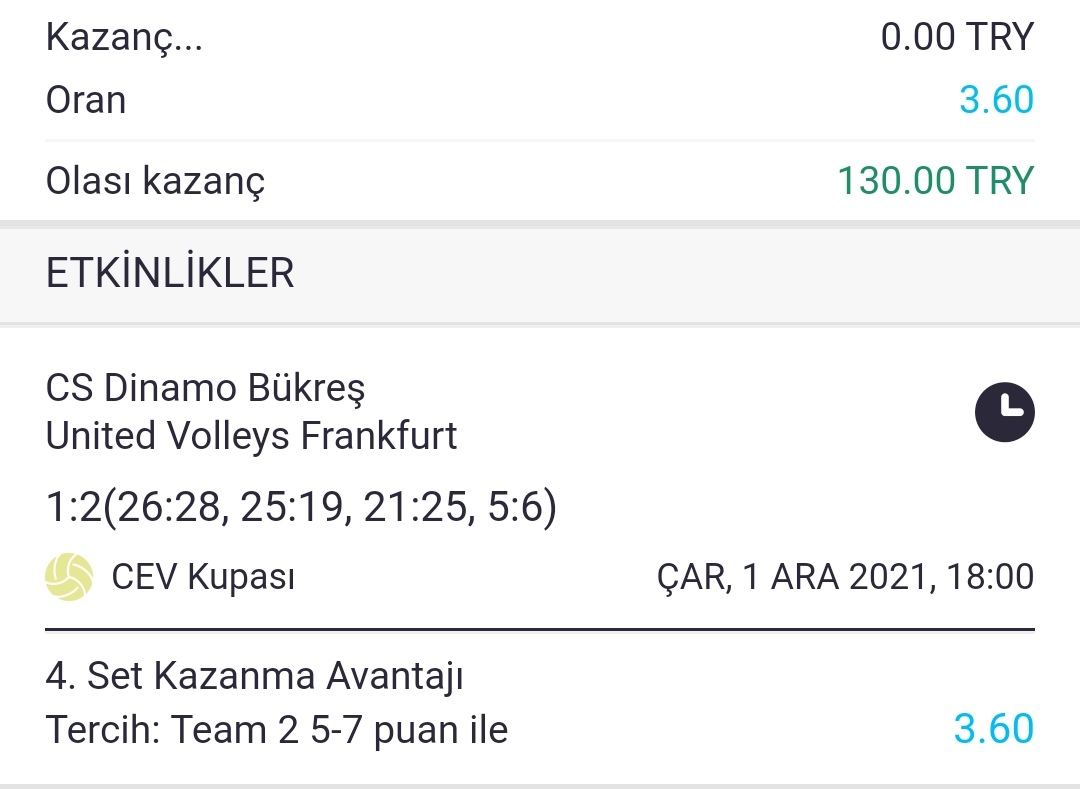Tap the blue 3.60 Oran value
Image resolution: width=1080 pixels, height=789 pixels.
[997, 100]
